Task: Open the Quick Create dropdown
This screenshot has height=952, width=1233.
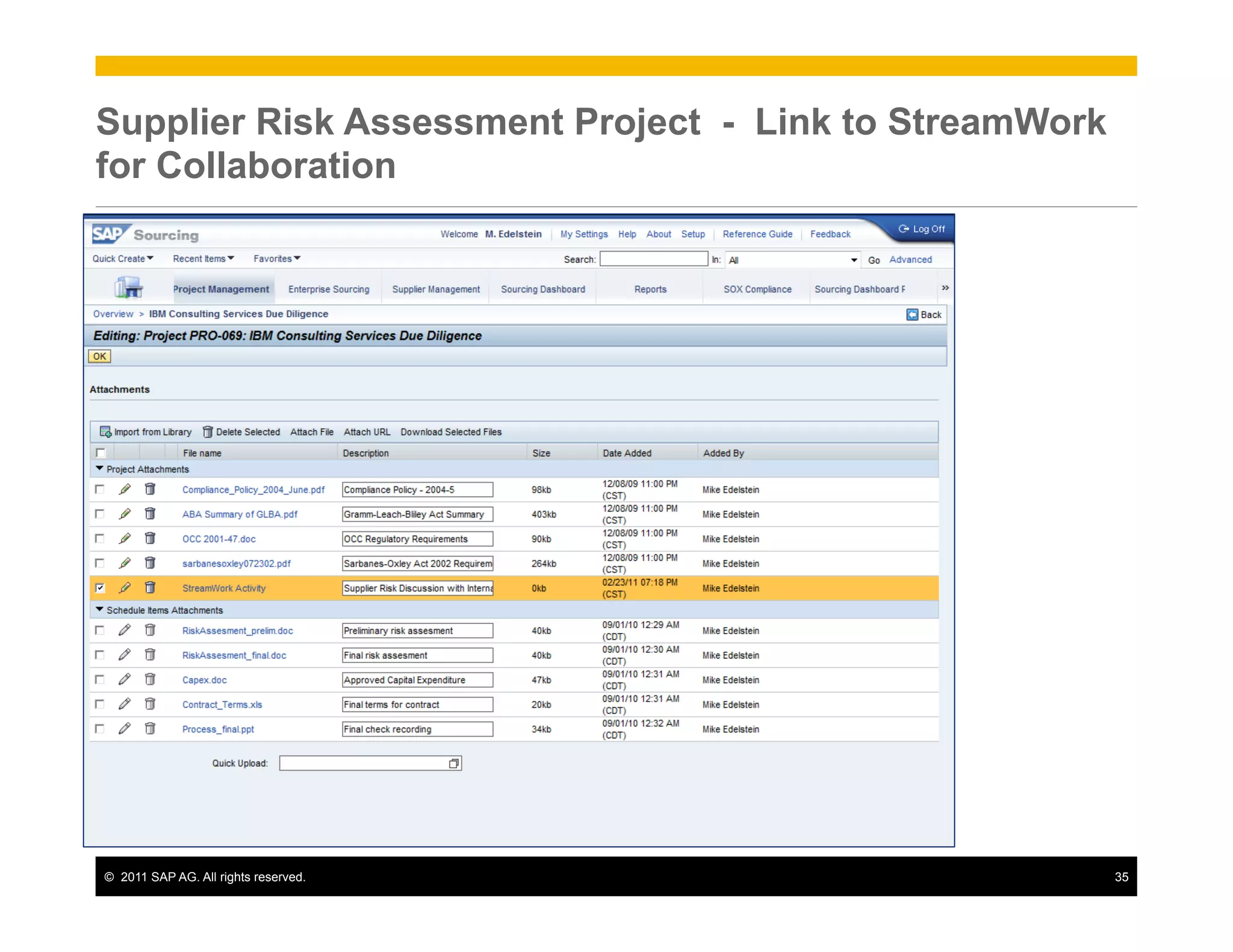Action: (x=123, y=259)
